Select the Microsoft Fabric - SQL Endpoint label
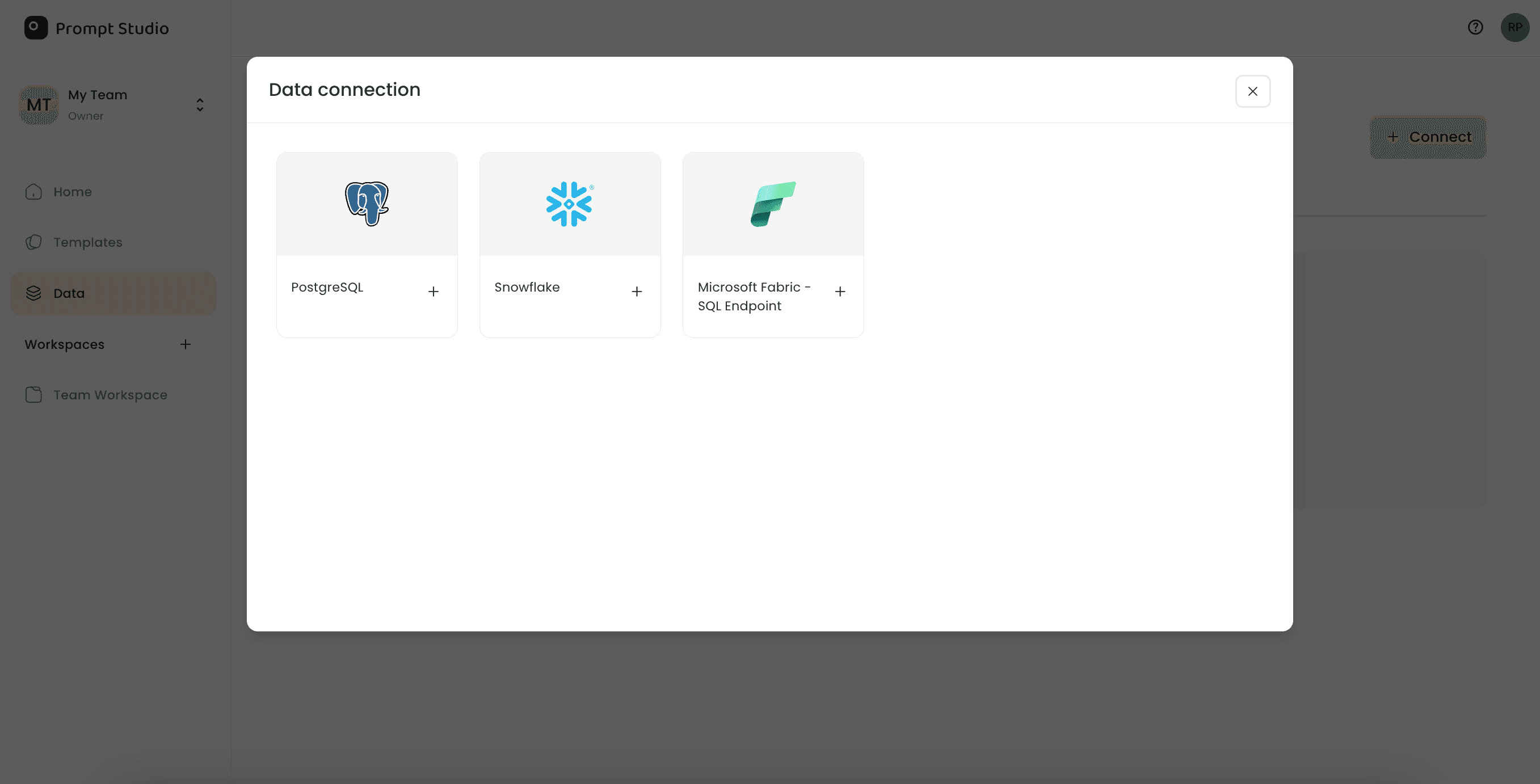The width and height of the screenshot is (1540, 784). [754, 296]
